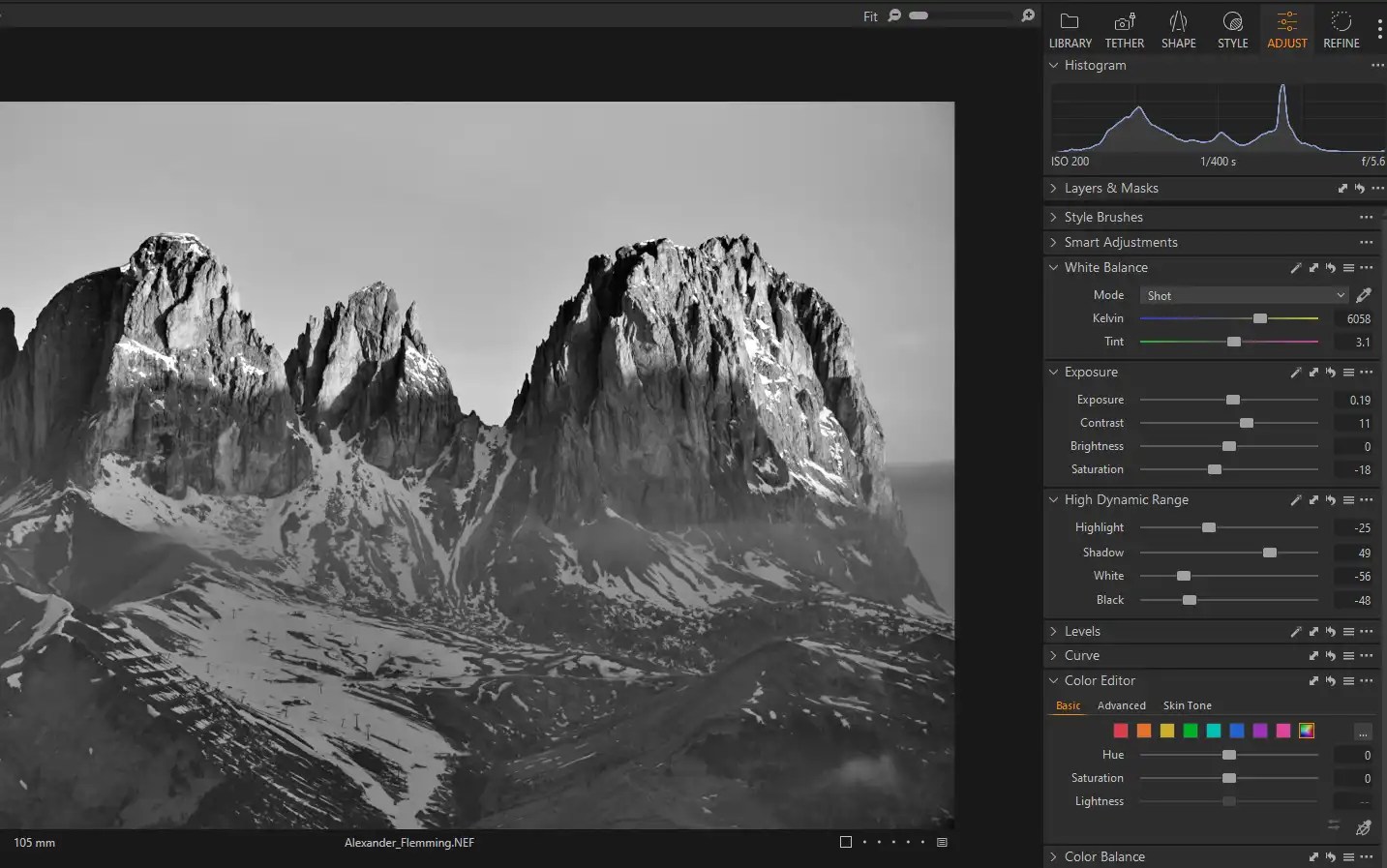Select the Tether tool tab icon
This screenshot has height=868, width=1387.
[1124, 24]
